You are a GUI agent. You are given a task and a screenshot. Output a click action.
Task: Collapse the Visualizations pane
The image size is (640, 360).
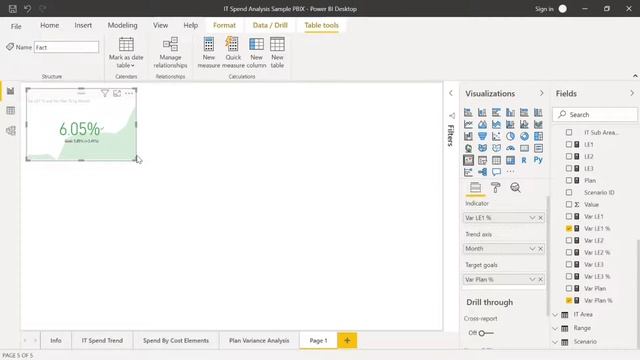click(x=541, y=93)
